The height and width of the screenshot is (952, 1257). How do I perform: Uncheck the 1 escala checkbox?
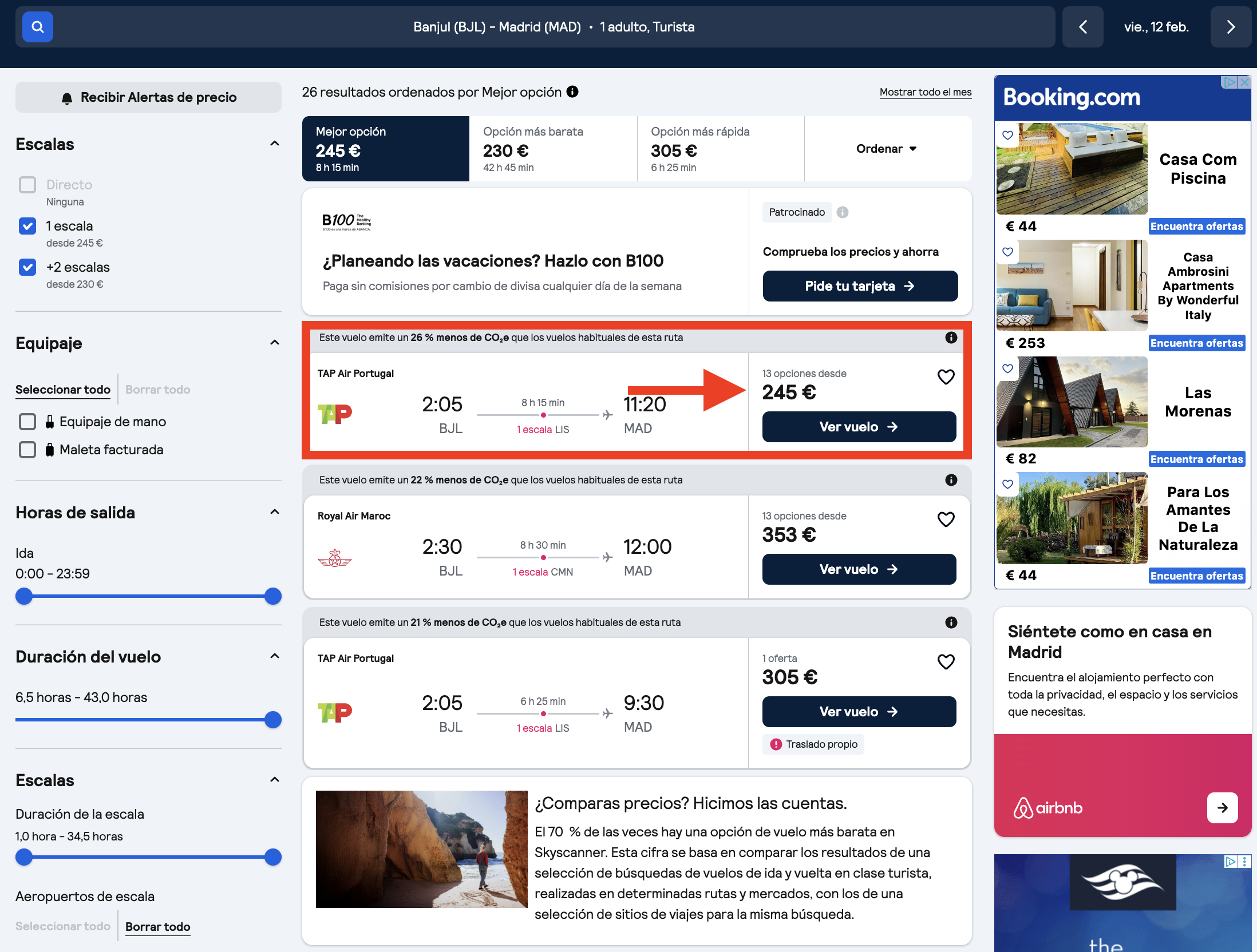coord(27,226)
